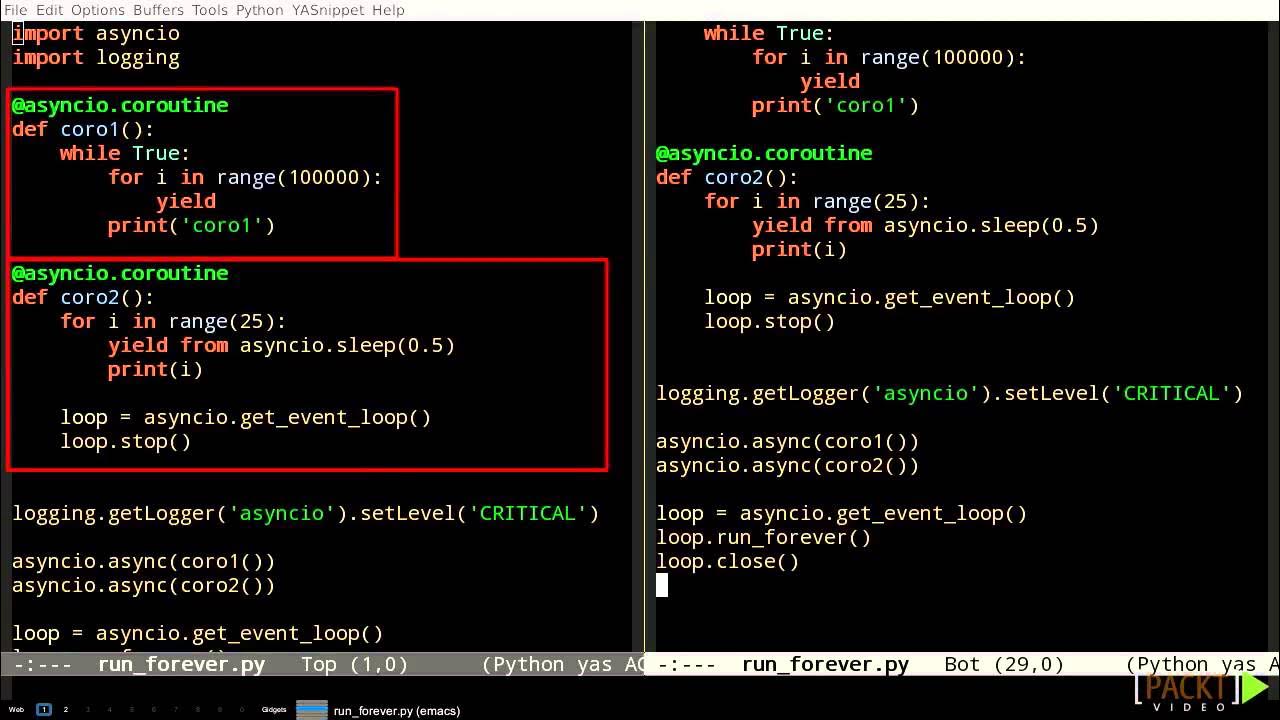The height and width of the screenshot is (720, 1280).
Task: Click 'asyncio.async(coro1())' in right pane
Action: click(x=787, y=441)
